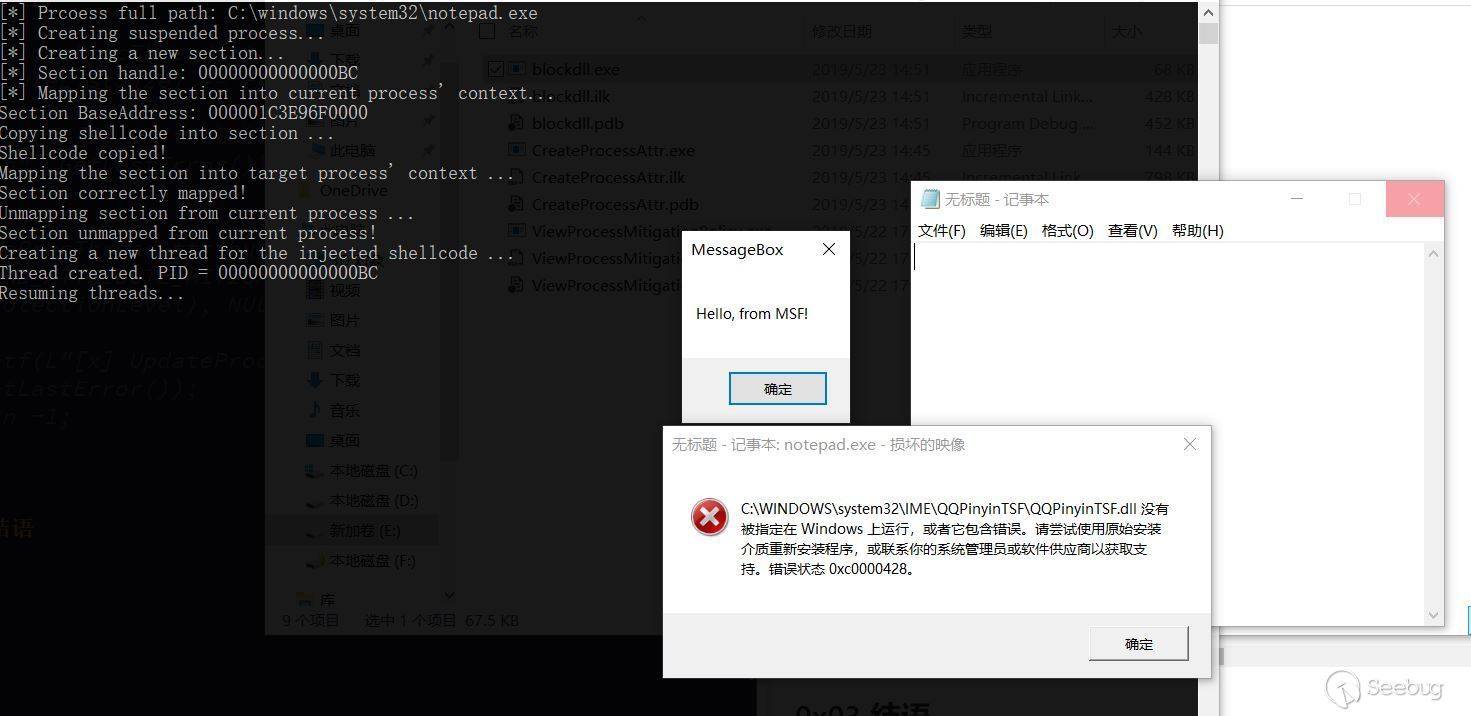Open OneDrive in Explorer navigation pane

coord(353,191)
